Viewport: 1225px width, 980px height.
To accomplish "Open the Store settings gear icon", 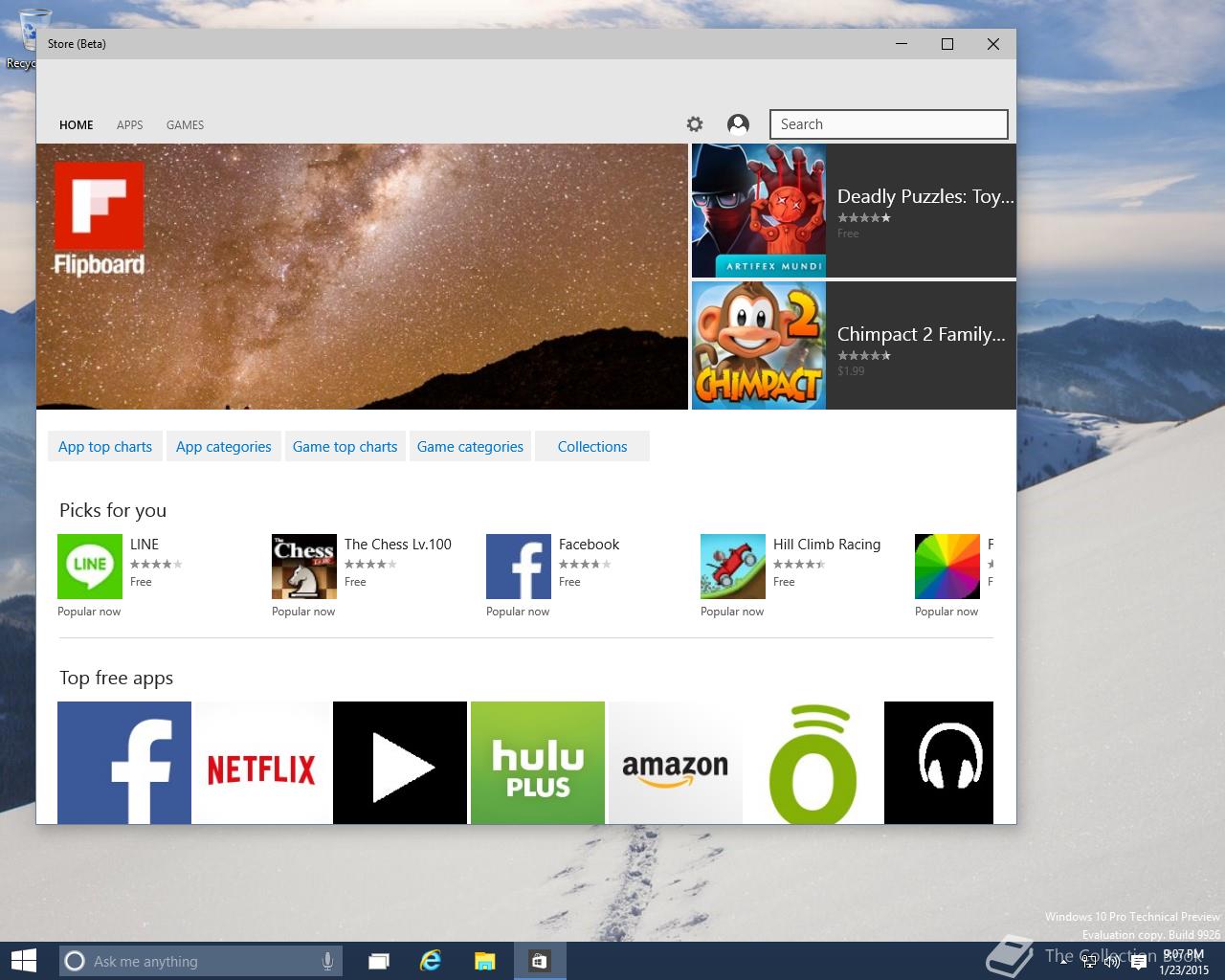I will point(695,124).
